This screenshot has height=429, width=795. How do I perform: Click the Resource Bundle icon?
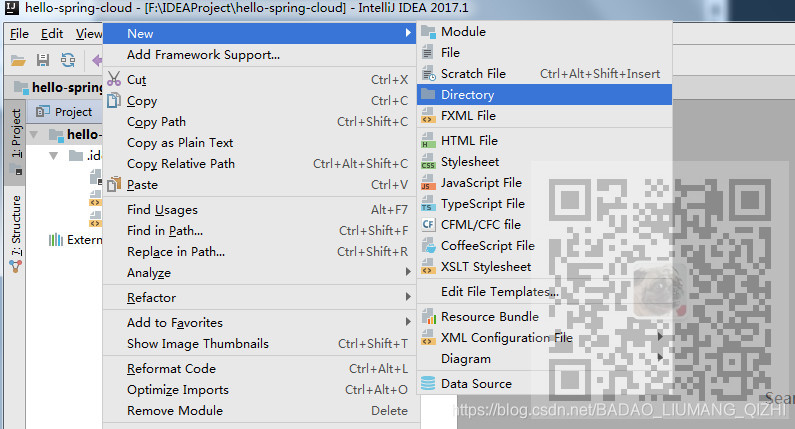coord(428,316)
